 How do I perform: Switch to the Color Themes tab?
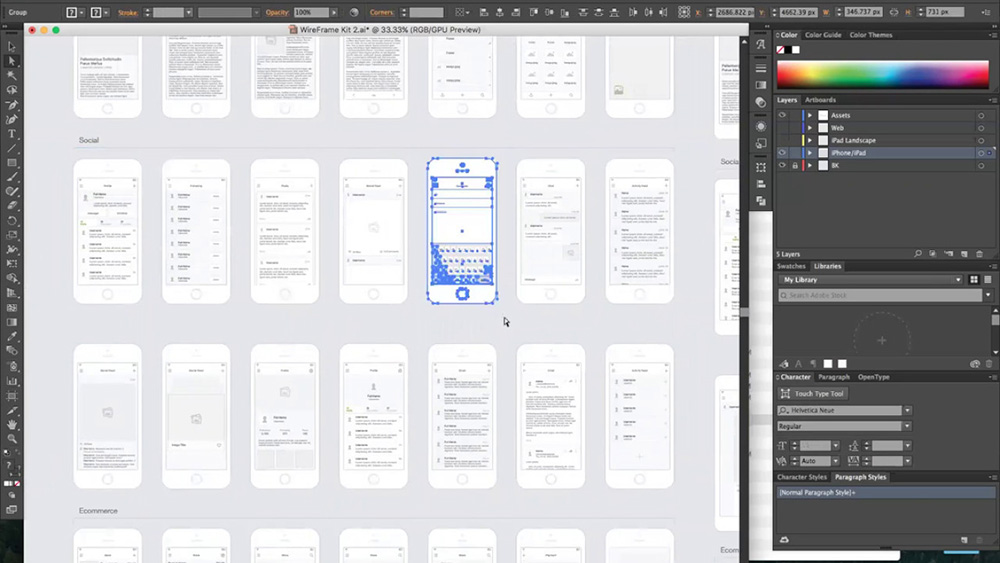point(871,35)
